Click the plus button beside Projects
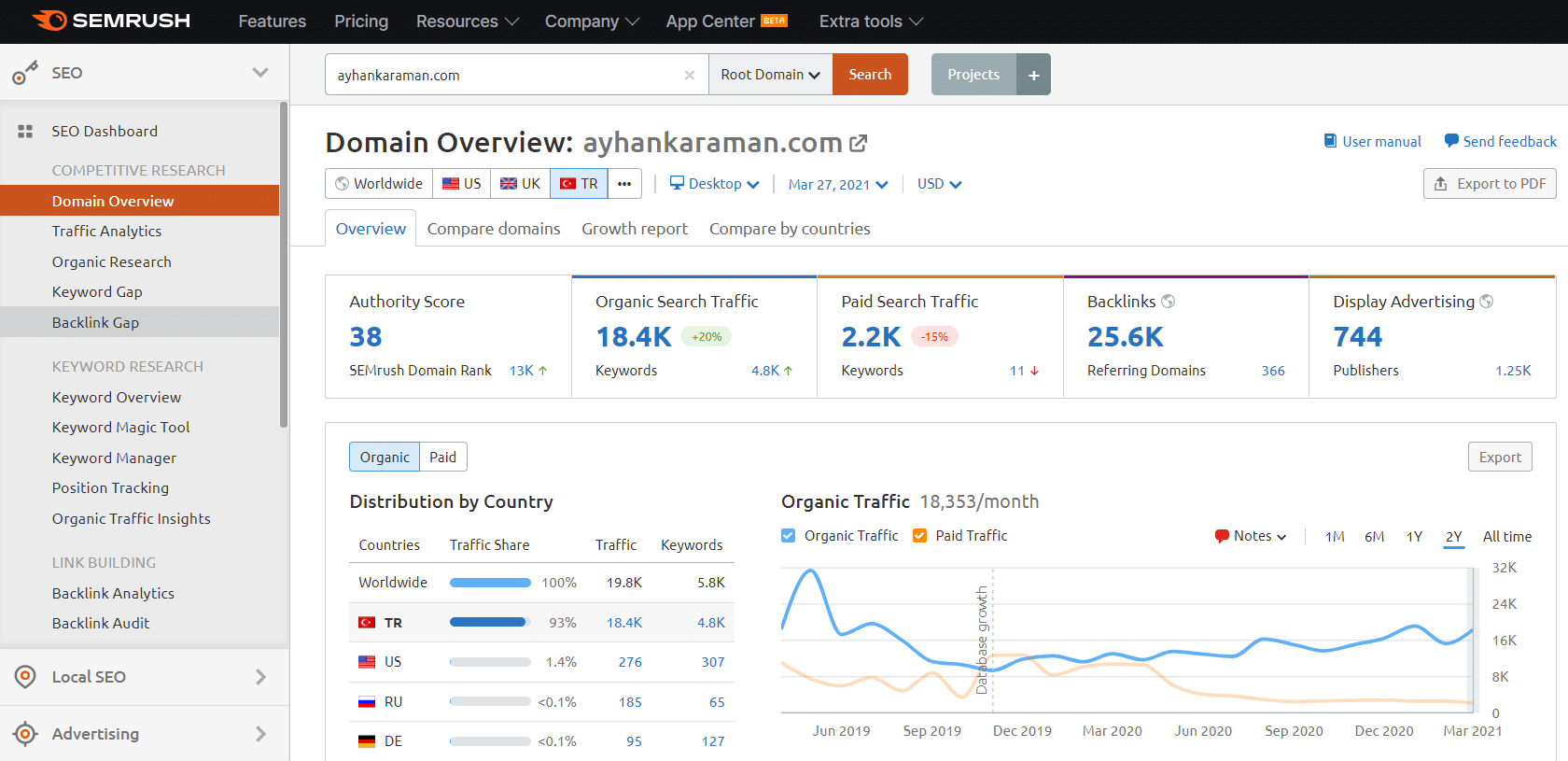This screenshot has height=761, width=1568. point(1033,75)
